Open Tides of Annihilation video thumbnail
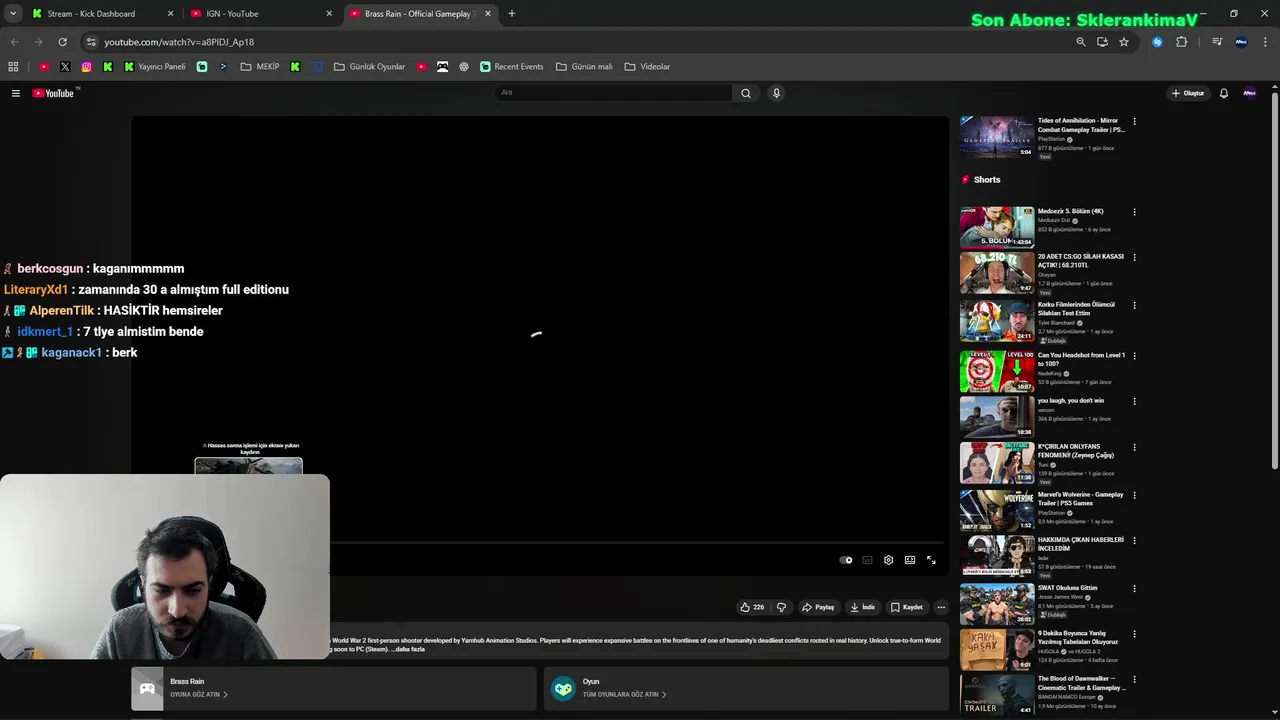The width and height of the screenshot is (1280, 720). click(997, 137)
